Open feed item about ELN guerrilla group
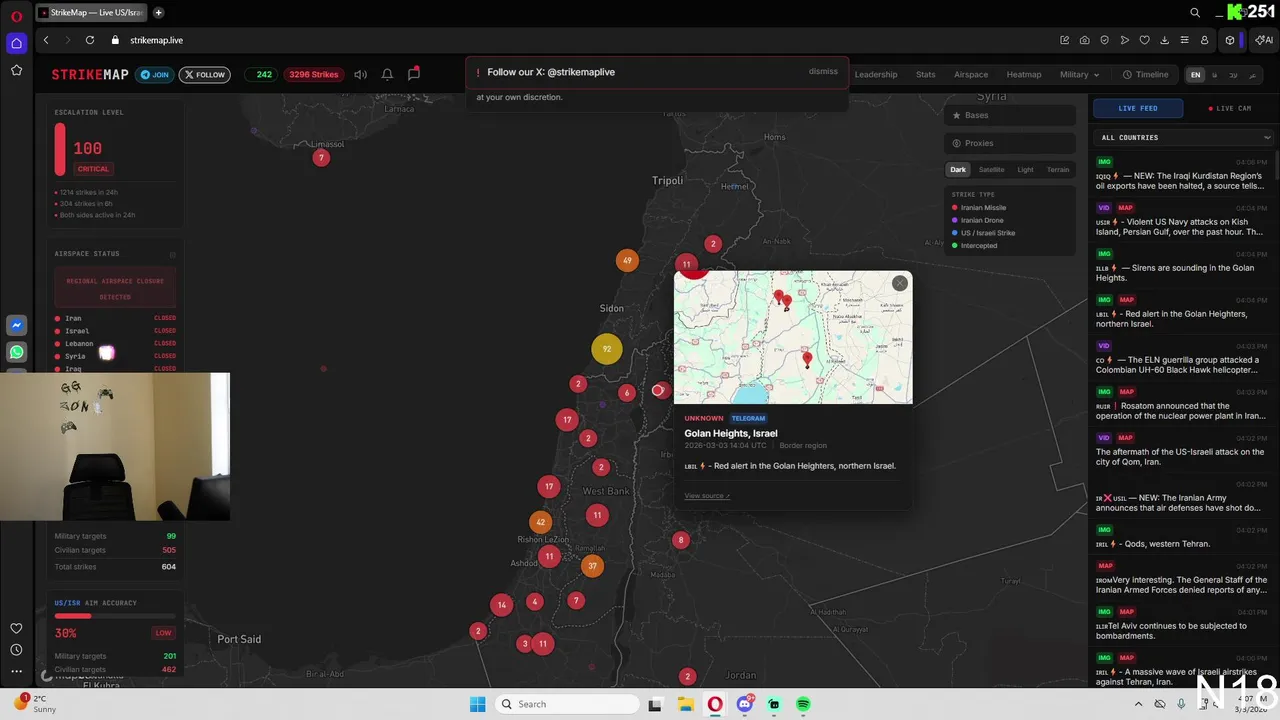The width and height of the screenshot is (1280, 720). [x=1181, y=358]
